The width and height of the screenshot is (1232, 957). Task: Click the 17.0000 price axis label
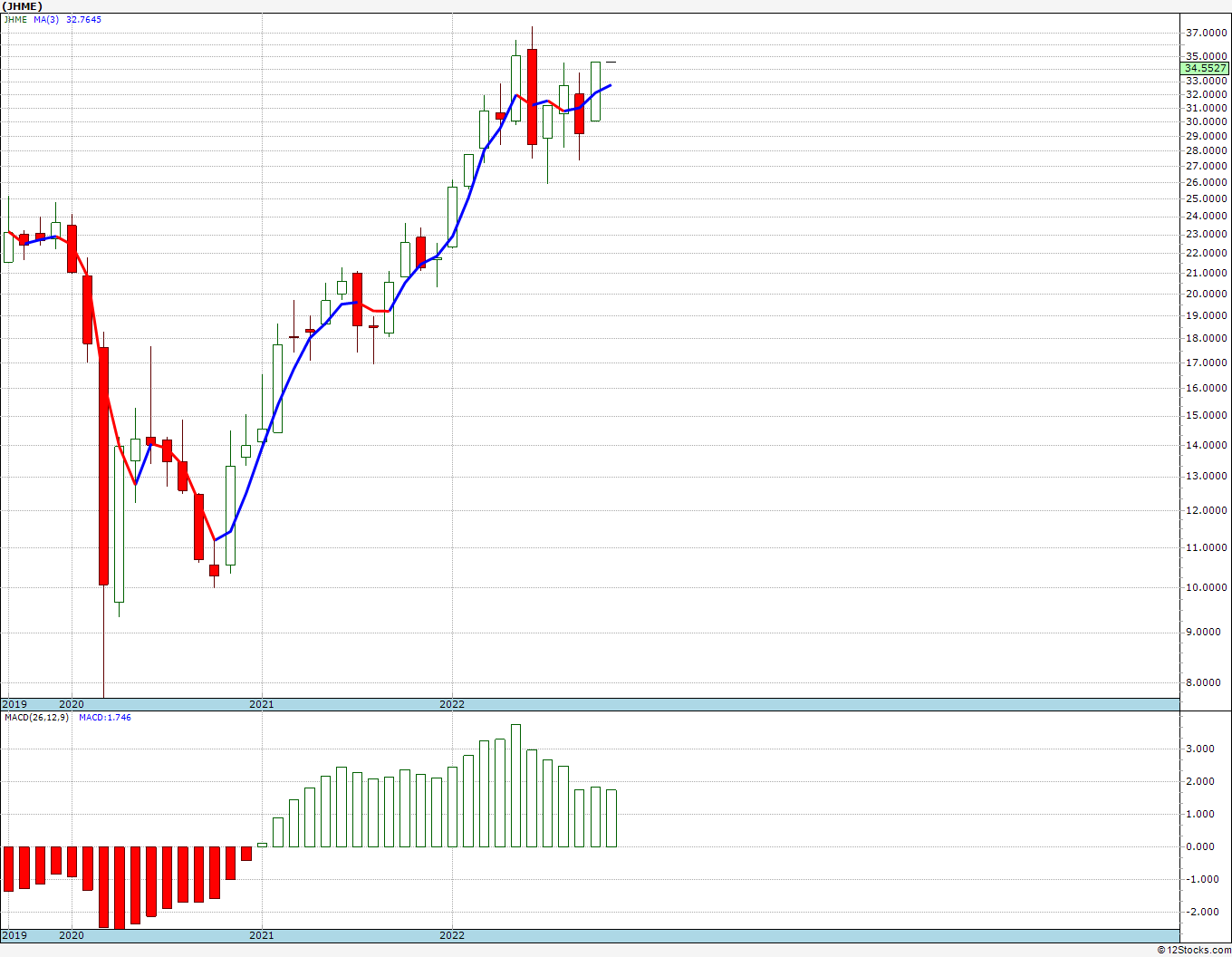(x=1208, y=362)
